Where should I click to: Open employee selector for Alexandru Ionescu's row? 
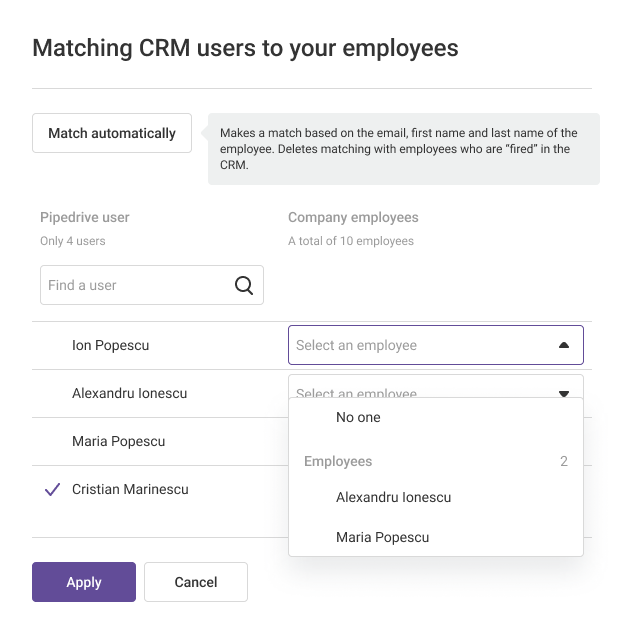(x=420, y=388)
